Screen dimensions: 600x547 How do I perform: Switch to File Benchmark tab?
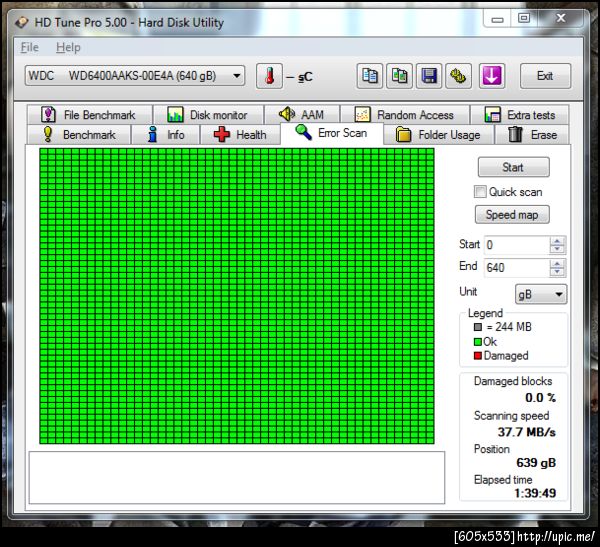coord(89,115)
